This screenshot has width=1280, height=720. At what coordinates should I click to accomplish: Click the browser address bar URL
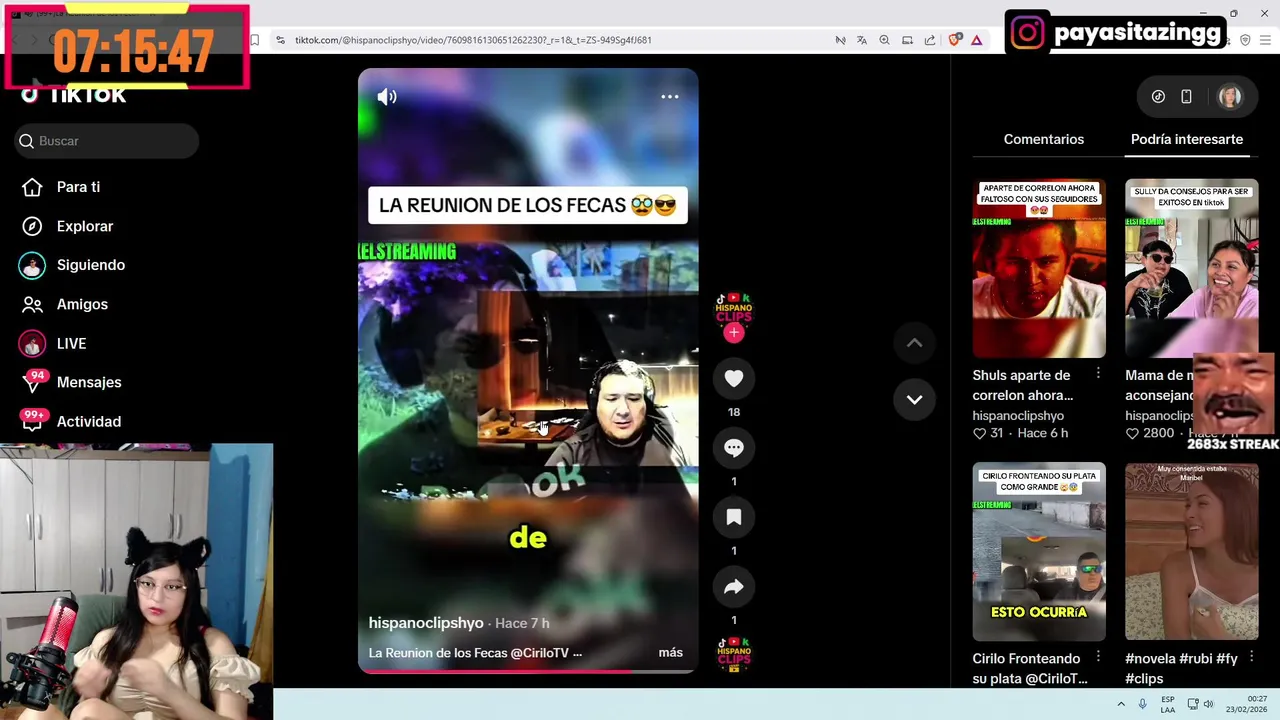(x=473, y=40)
